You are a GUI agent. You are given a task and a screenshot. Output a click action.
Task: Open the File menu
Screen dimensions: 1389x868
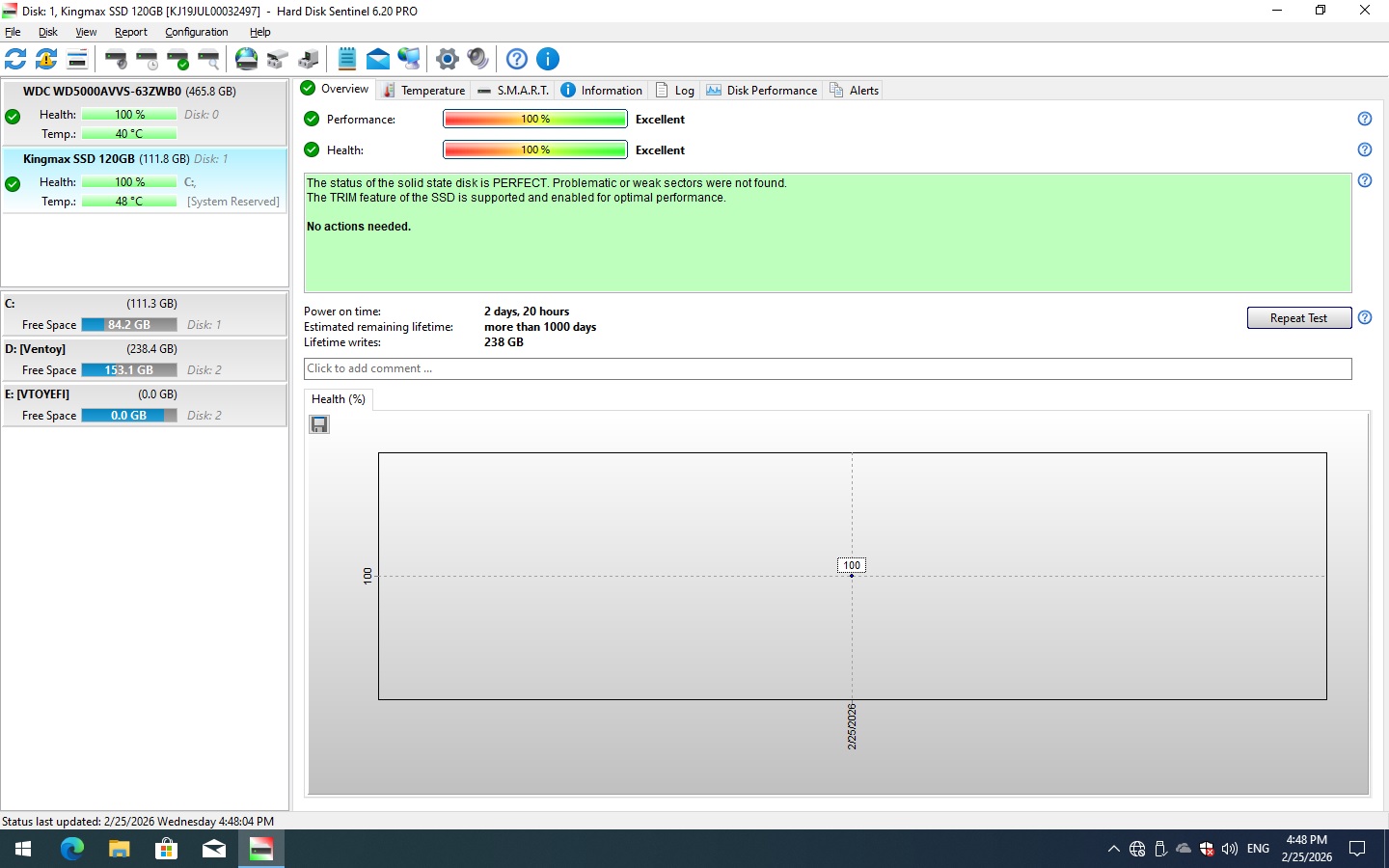pyautogui.click(x=13, y=32)
